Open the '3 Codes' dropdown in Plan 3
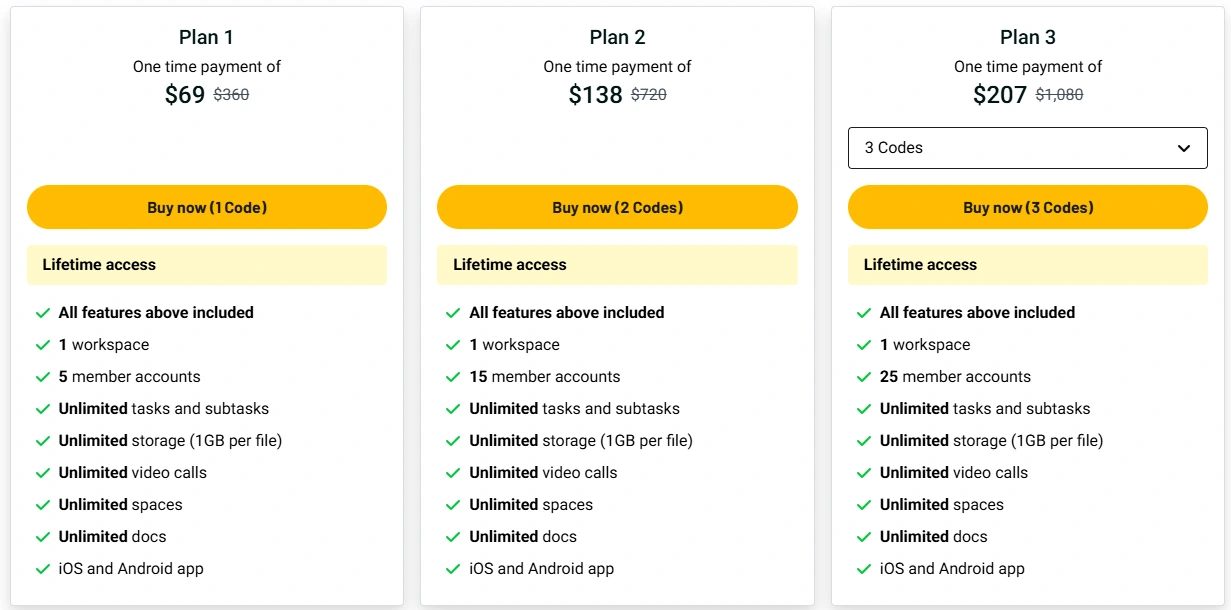This screenshot has height=610, width=1231. 1028,148
